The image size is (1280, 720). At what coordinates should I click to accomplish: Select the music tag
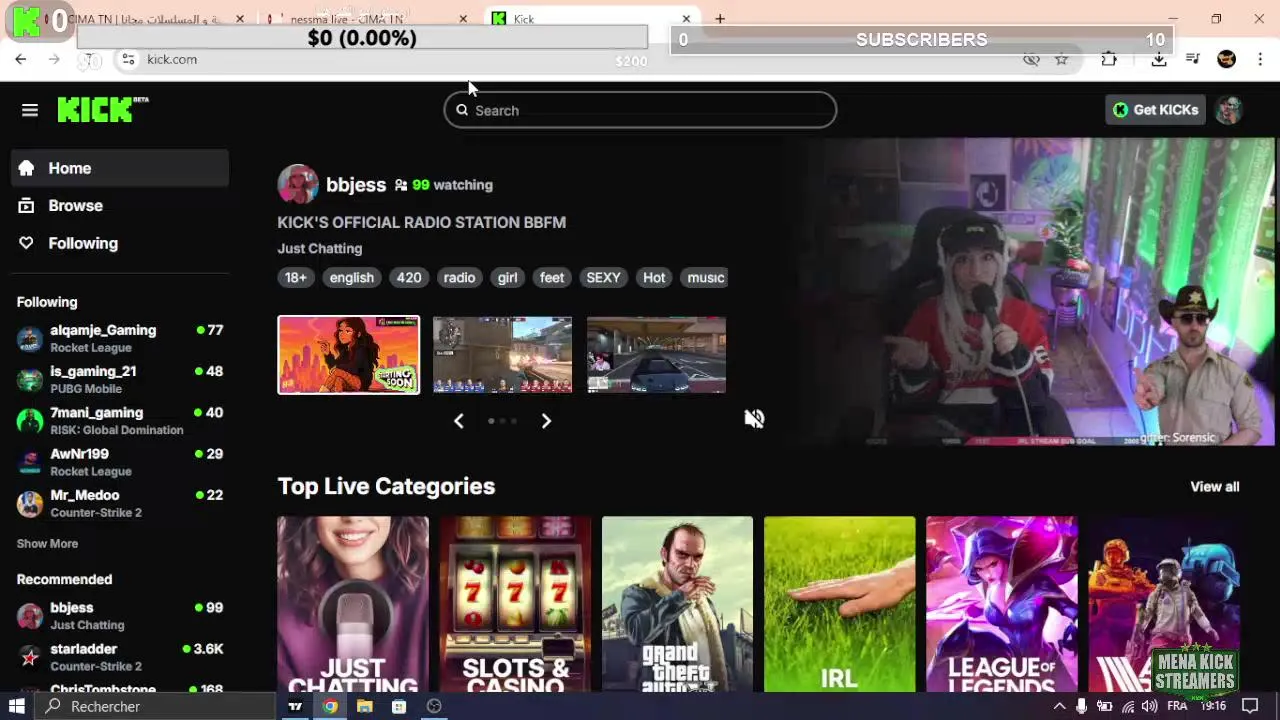coord(705,277)
